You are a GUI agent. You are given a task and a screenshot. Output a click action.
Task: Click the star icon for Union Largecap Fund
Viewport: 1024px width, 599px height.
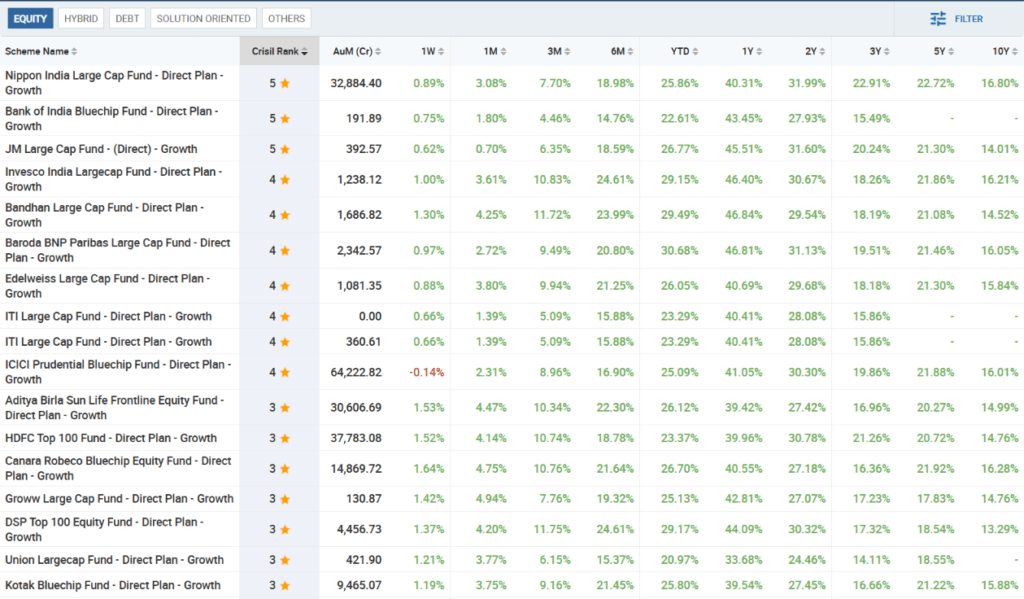click(x=285, y=560)
